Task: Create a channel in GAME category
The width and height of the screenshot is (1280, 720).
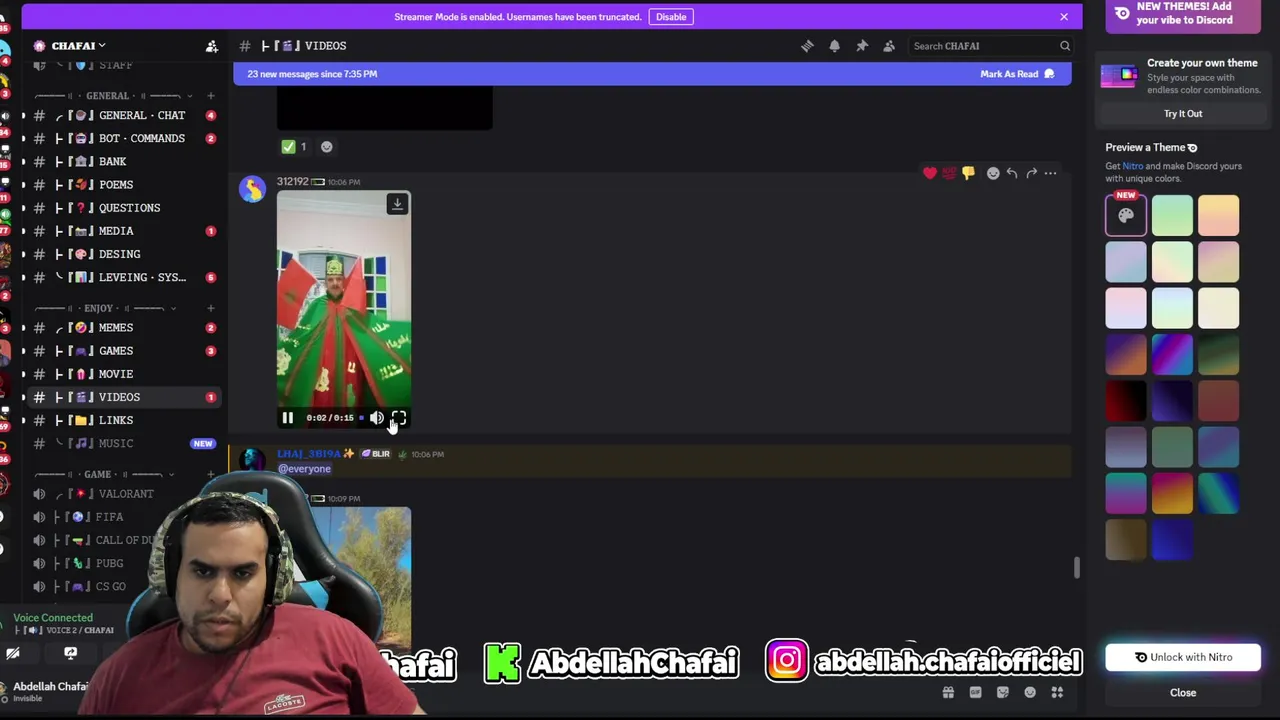Action: tap(210, 474)
